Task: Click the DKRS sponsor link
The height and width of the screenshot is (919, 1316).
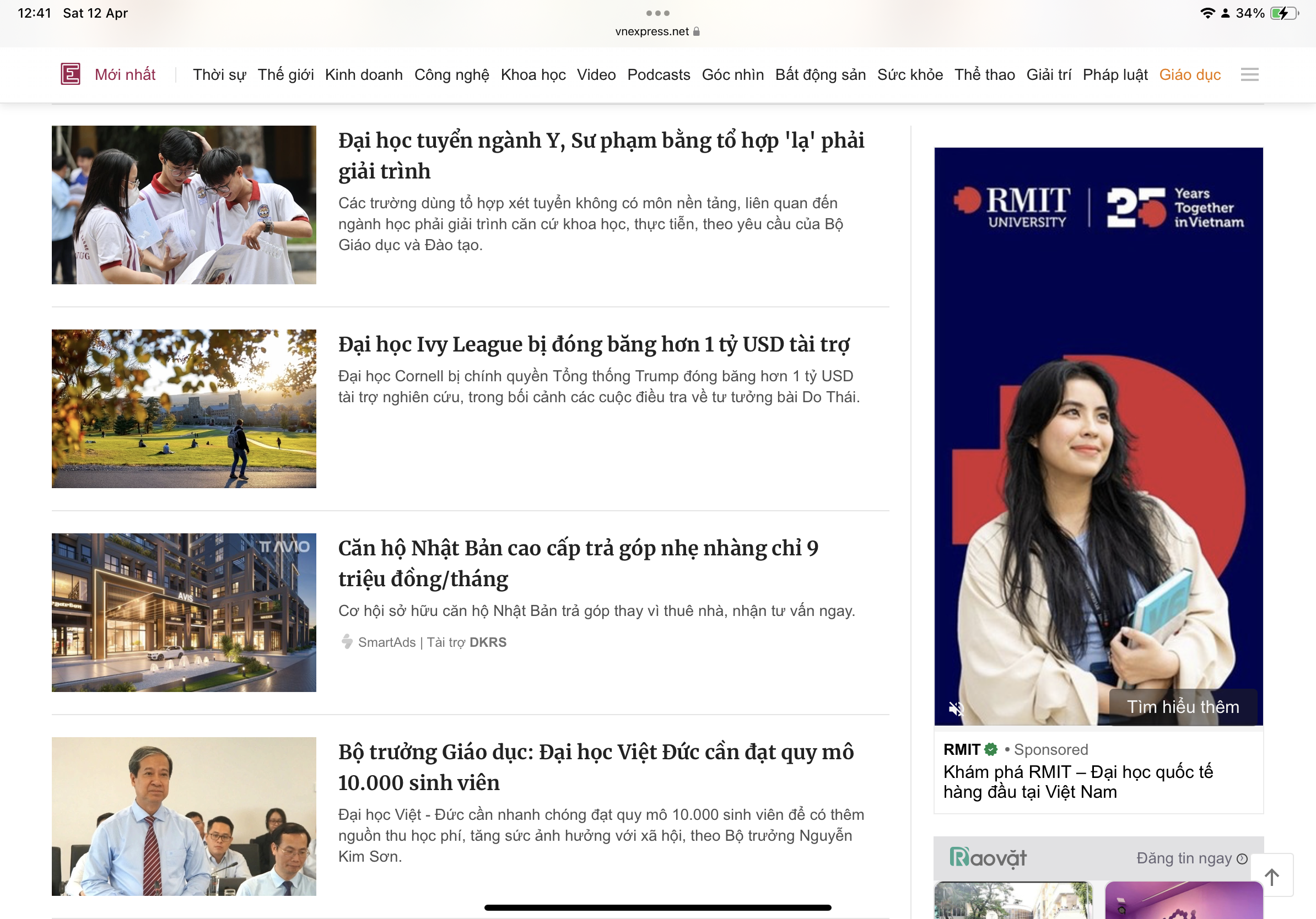Action: click(x=488, y=642)
